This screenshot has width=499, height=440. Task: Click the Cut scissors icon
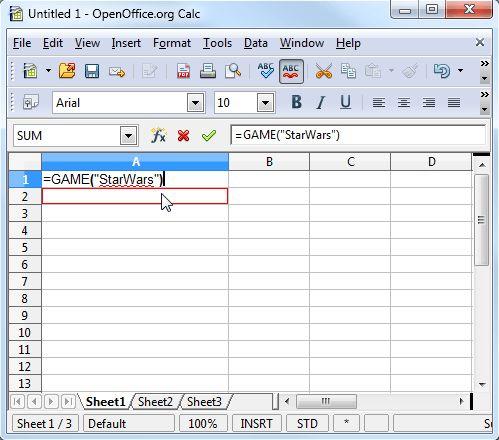[x=324, y=71]
